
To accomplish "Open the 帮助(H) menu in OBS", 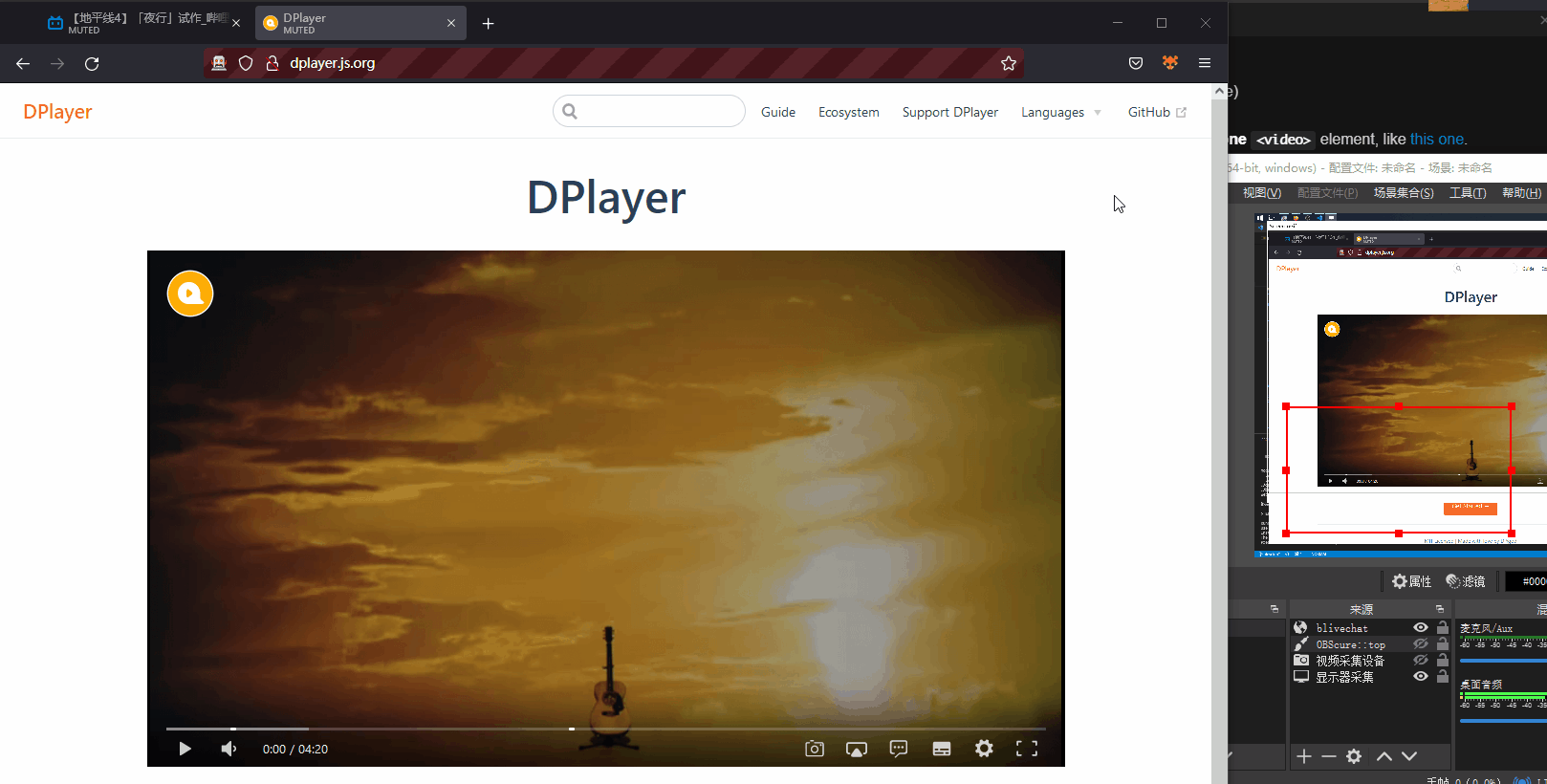I will click(x=1521, y=193).
